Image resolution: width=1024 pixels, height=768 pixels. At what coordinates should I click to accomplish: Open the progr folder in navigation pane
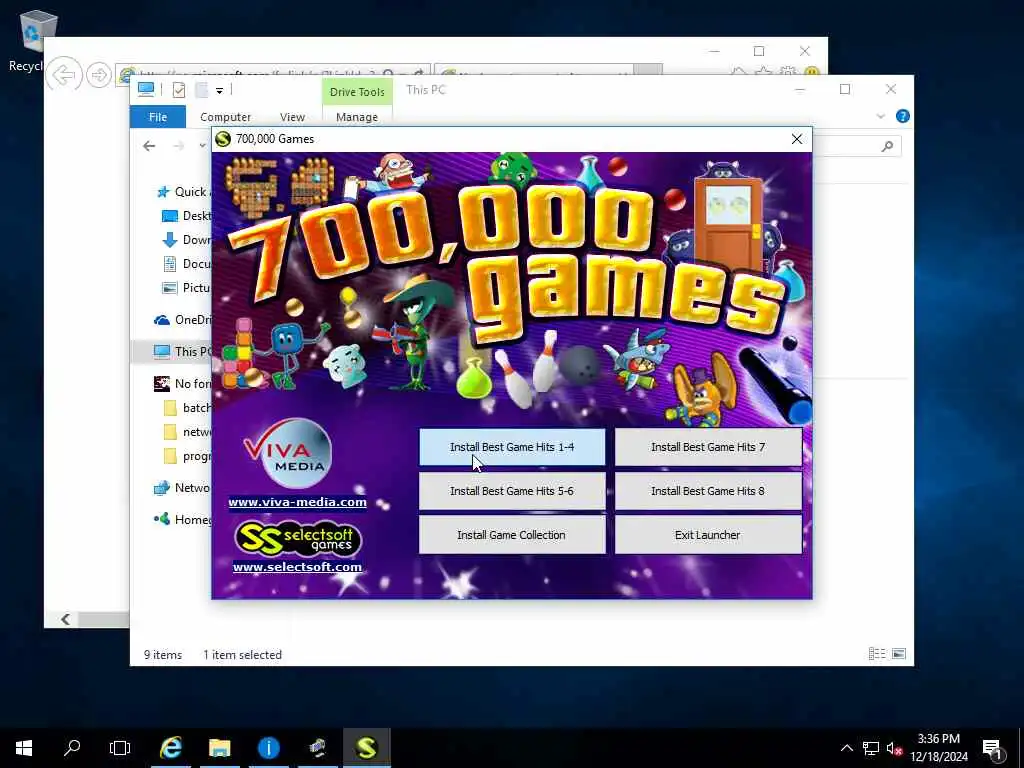(187, 456)
